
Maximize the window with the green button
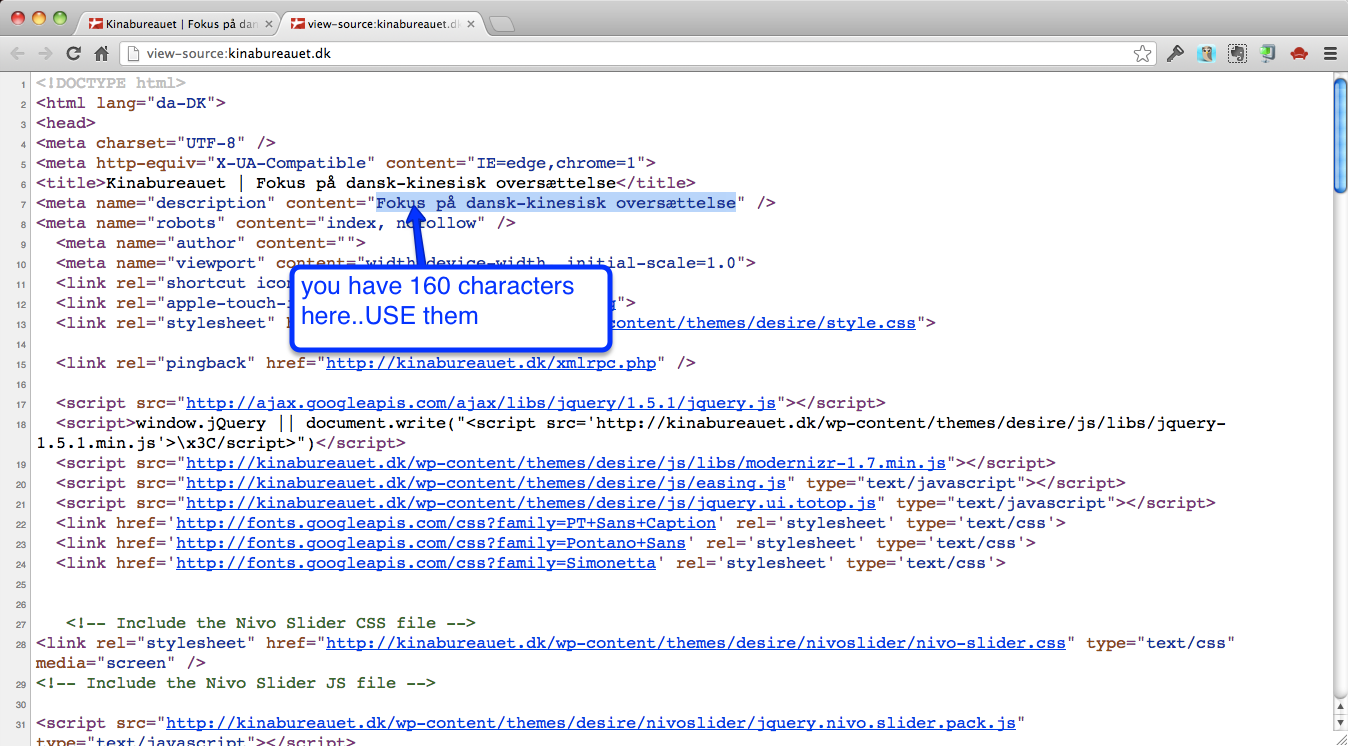tap(60, 18)
